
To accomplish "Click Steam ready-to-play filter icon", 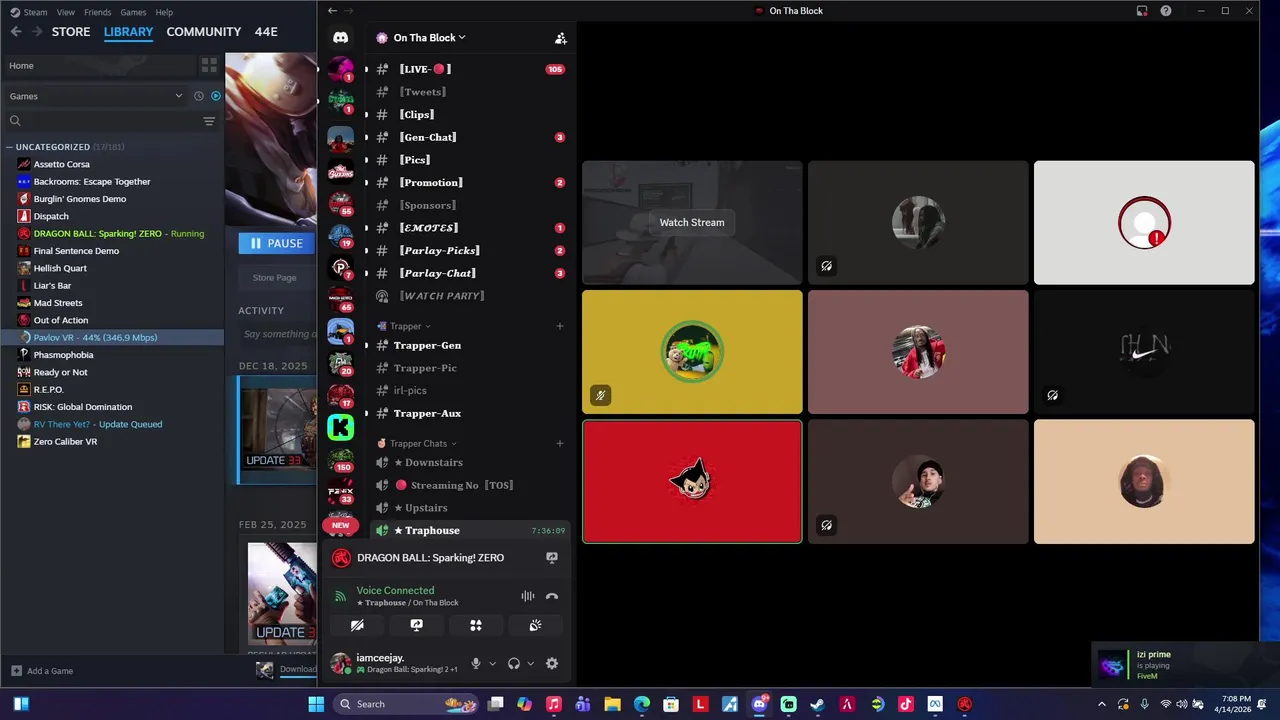I will (215, 96).
